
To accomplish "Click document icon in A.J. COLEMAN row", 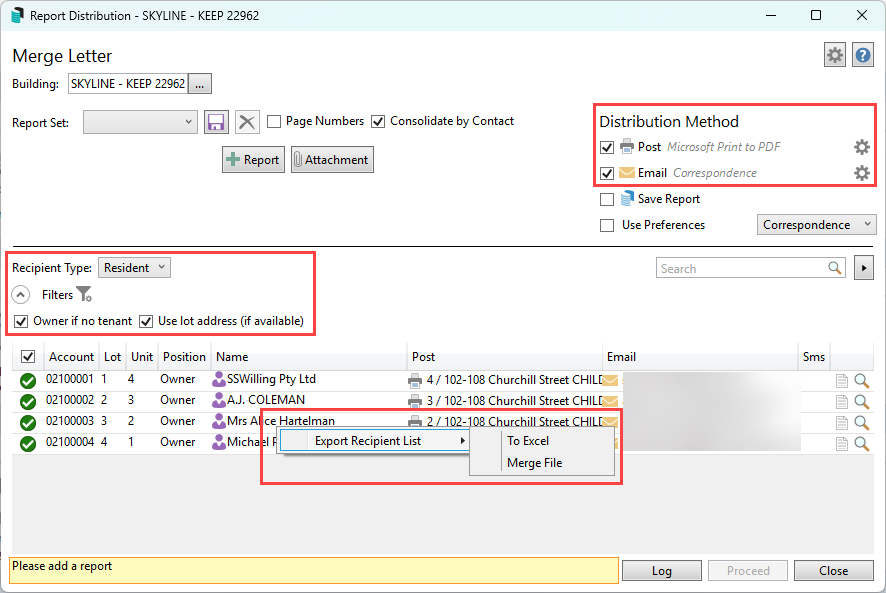I will pyautogui.click(x=842, y=402).
